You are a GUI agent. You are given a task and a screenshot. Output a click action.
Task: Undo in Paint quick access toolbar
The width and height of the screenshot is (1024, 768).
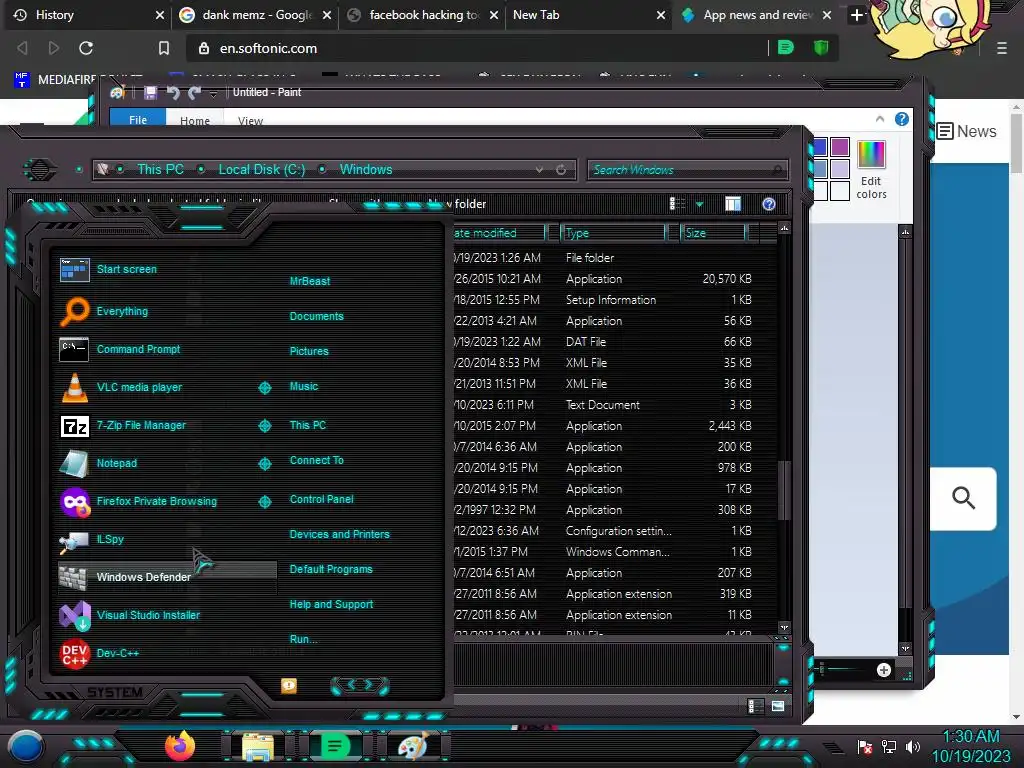pyautogui.click(x=173, y=93)
